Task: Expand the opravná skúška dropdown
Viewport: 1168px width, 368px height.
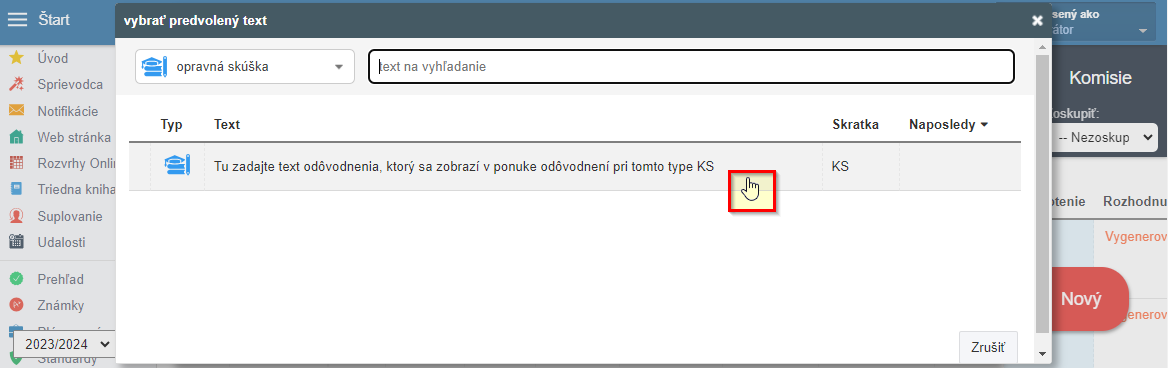Action: pos(244,67)
